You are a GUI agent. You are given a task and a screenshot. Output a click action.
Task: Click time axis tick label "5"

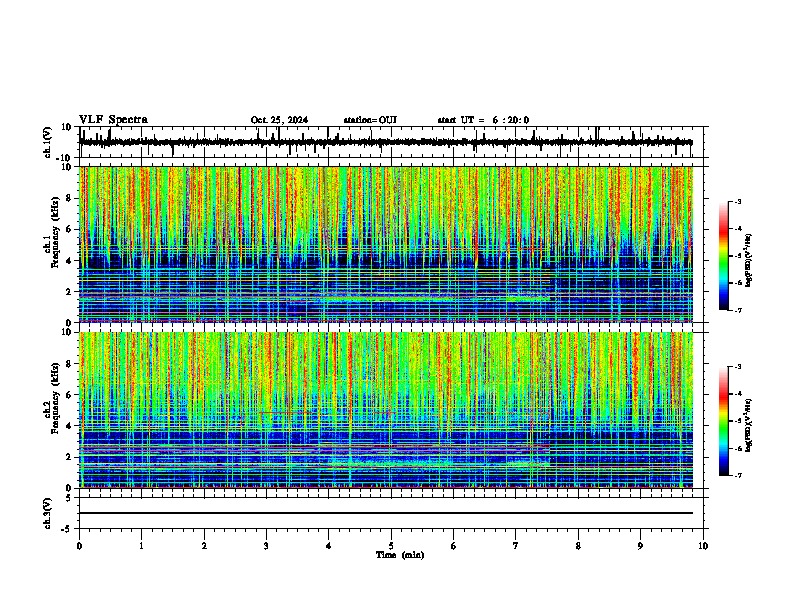(x=391, y=546)
